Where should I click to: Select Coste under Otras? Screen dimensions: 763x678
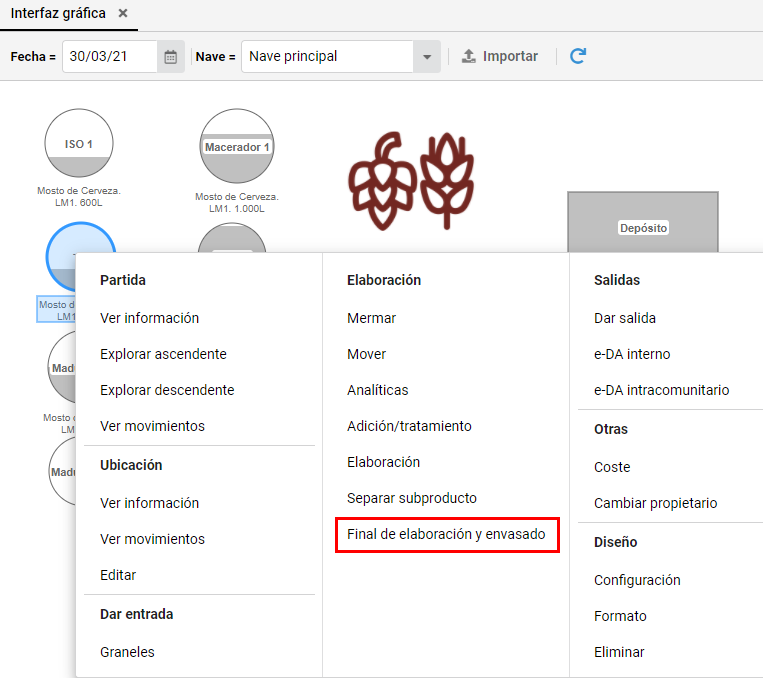pyautogui.click(x=612, y=467)
